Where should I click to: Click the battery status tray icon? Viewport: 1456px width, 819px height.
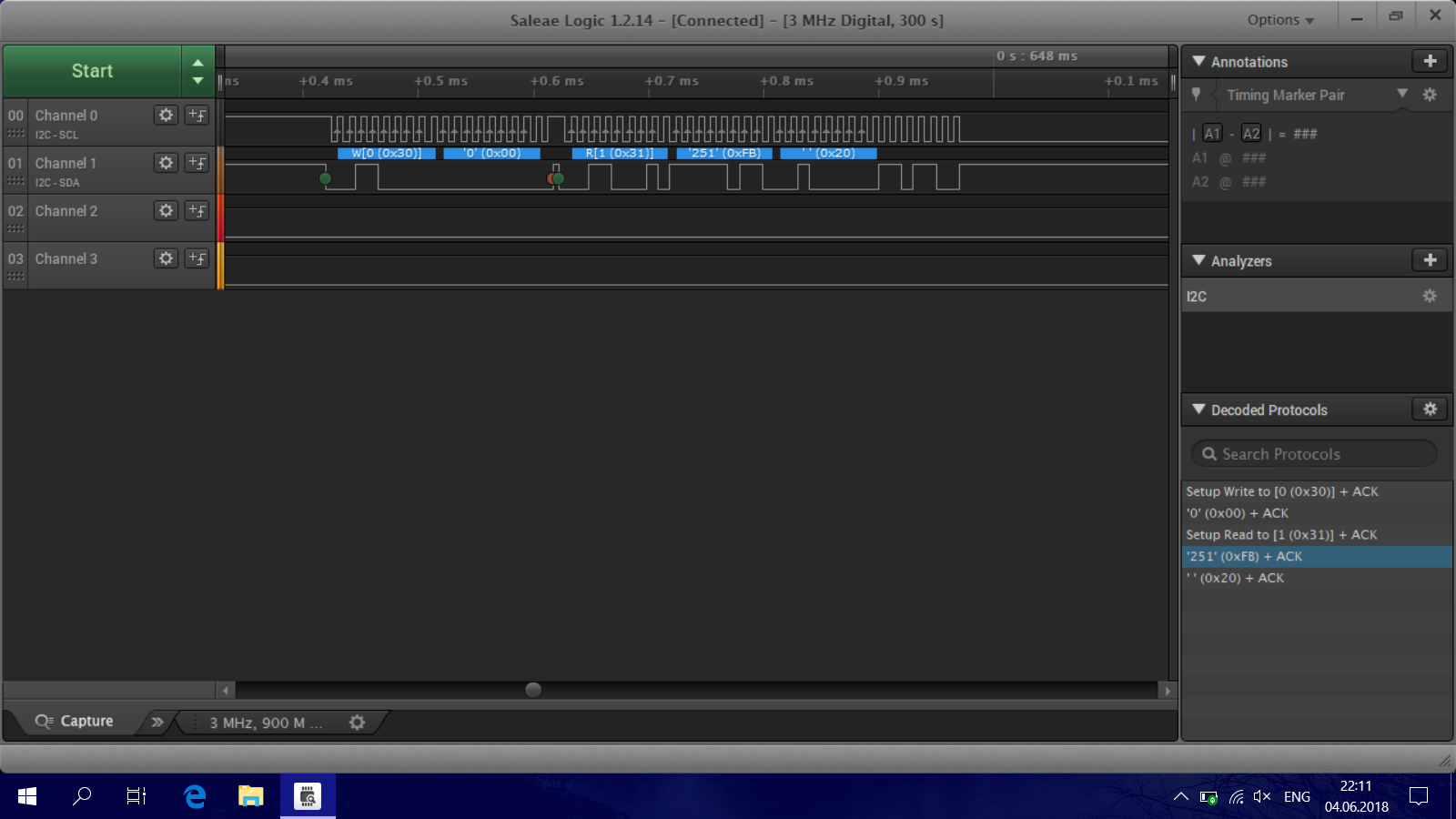tap(1208, 797)
